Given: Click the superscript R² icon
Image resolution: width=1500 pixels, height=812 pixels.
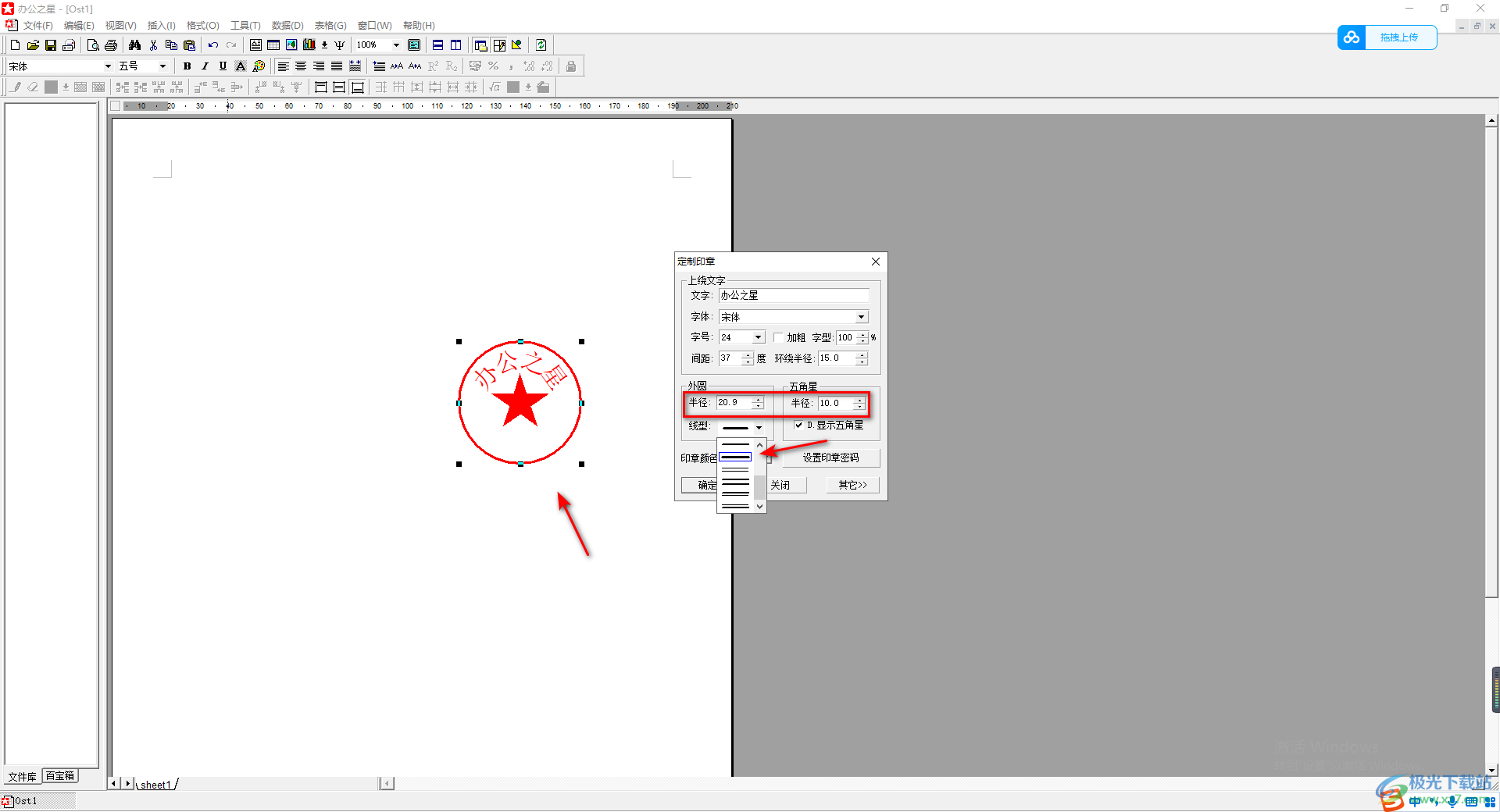Looking at the screenshot, I should pos(433,66).
